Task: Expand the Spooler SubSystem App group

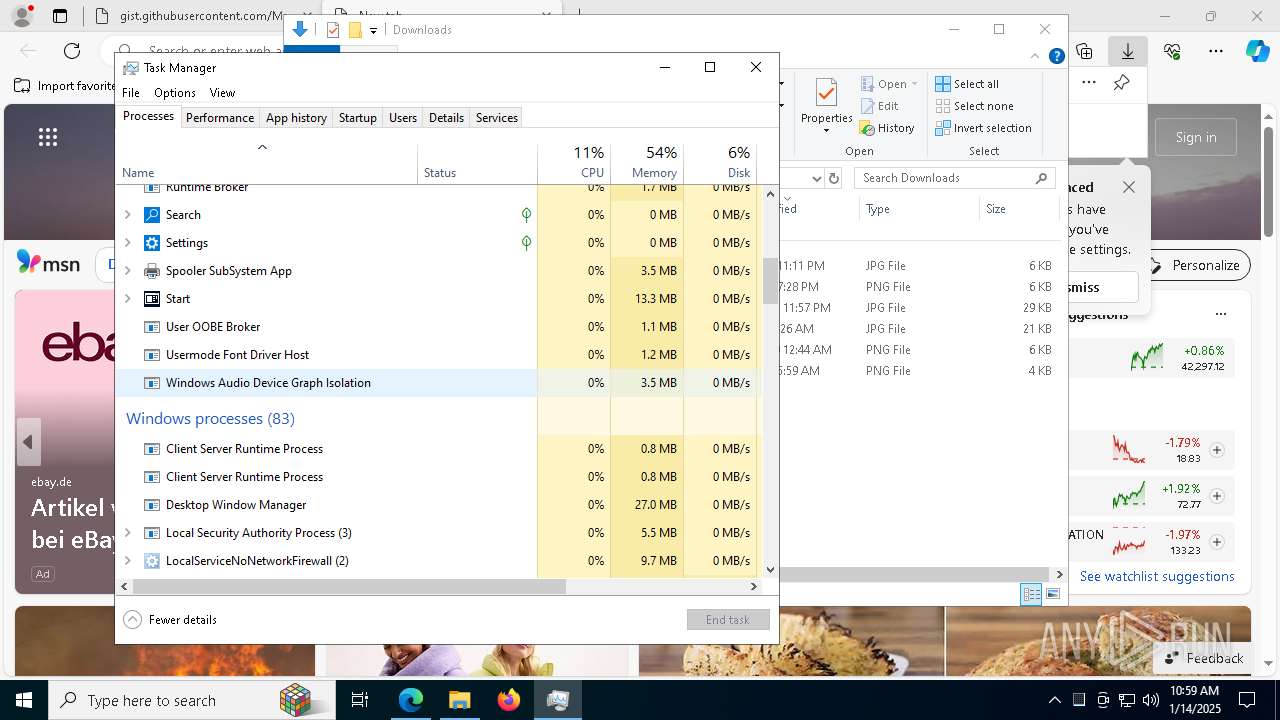Action: (127, 271)
